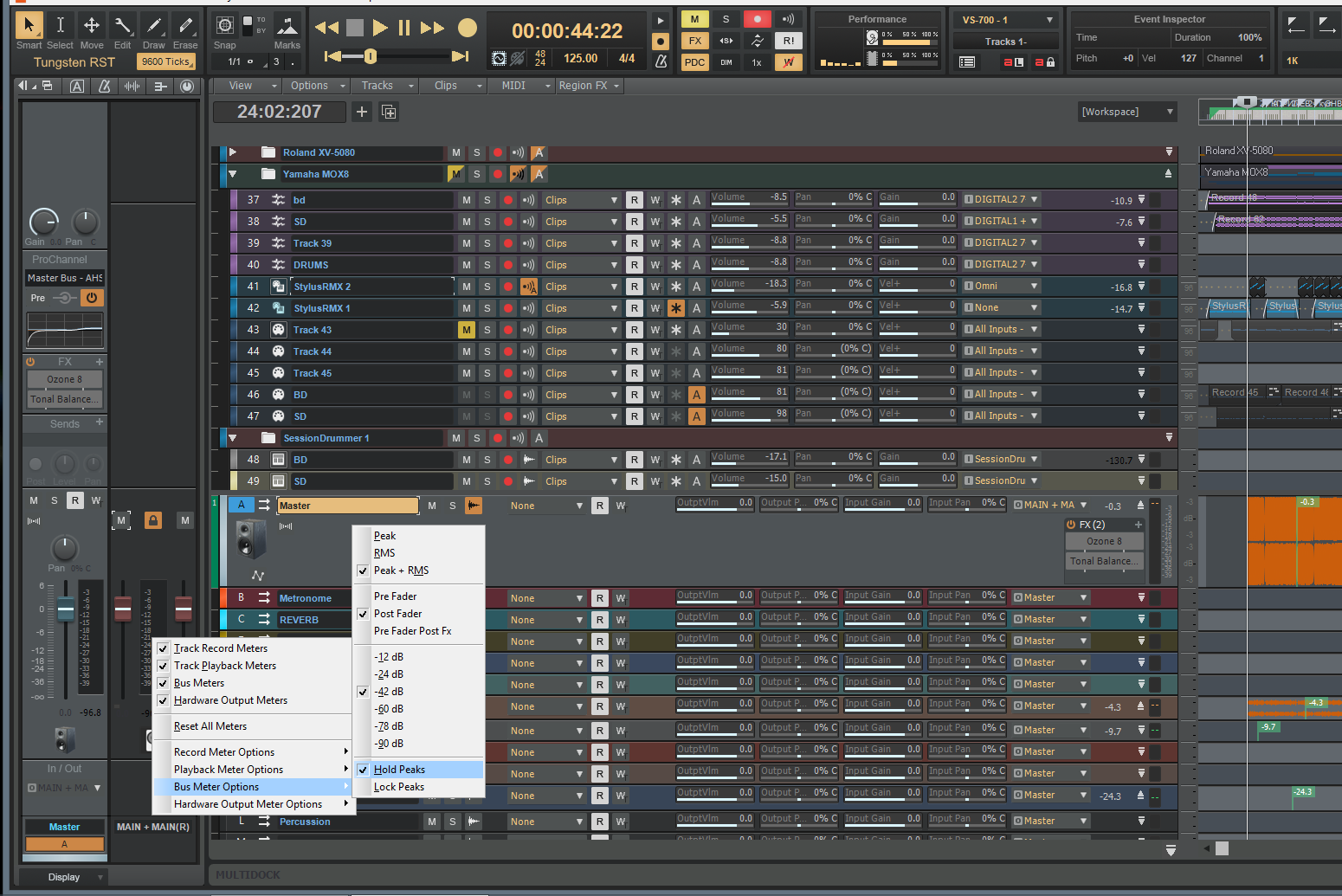Toggle the PDC override button
Viewport: 1342px width, 896px height.
694,62
